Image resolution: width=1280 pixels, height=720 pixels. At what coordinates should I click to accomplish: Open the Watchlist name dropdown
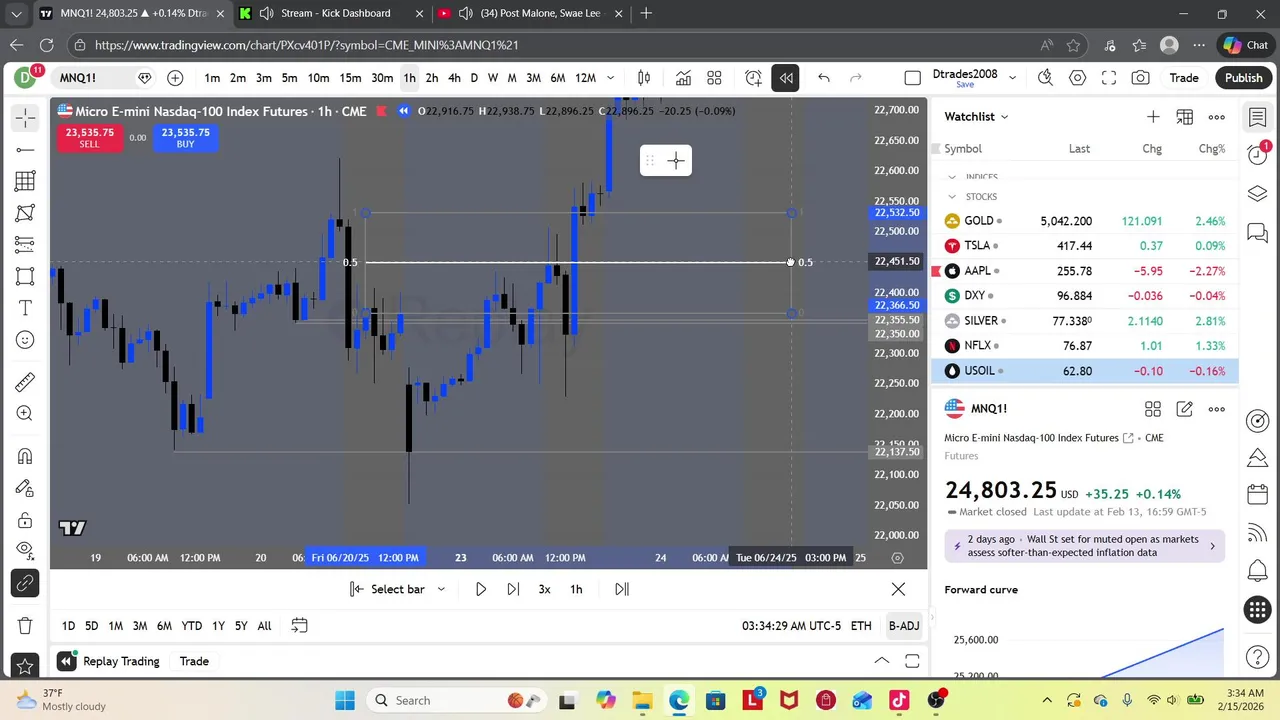pos(977,117)
